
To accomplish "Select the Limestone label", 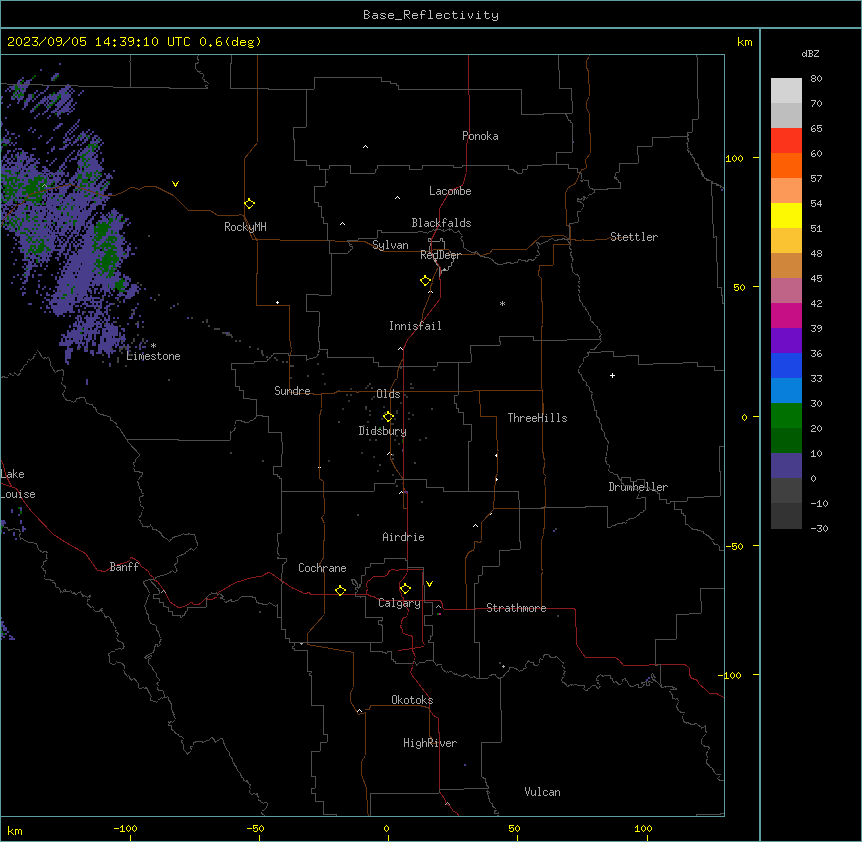I will pos(153,356).
